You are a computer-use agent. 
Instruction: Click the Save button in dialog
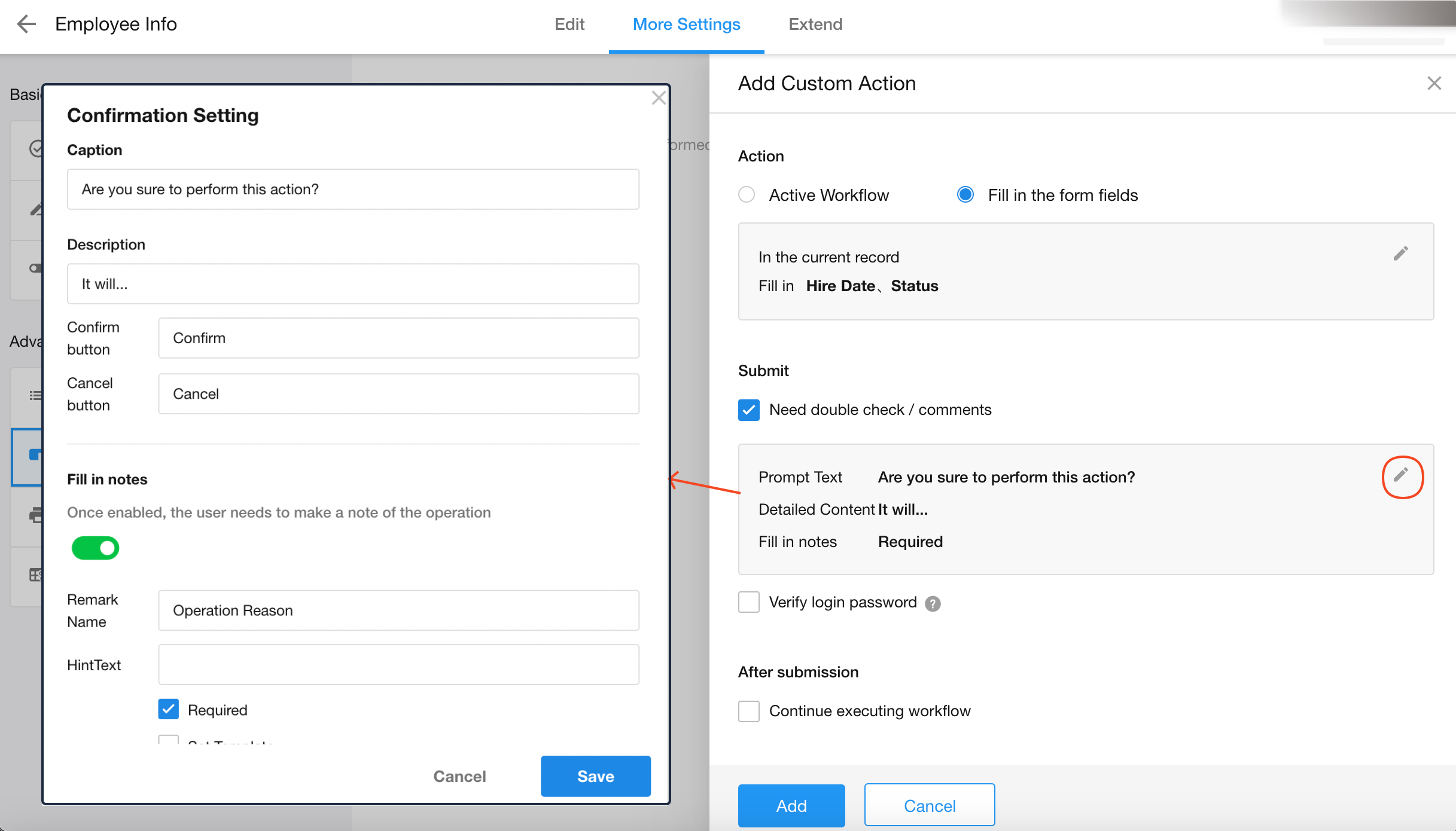point(595,776)
